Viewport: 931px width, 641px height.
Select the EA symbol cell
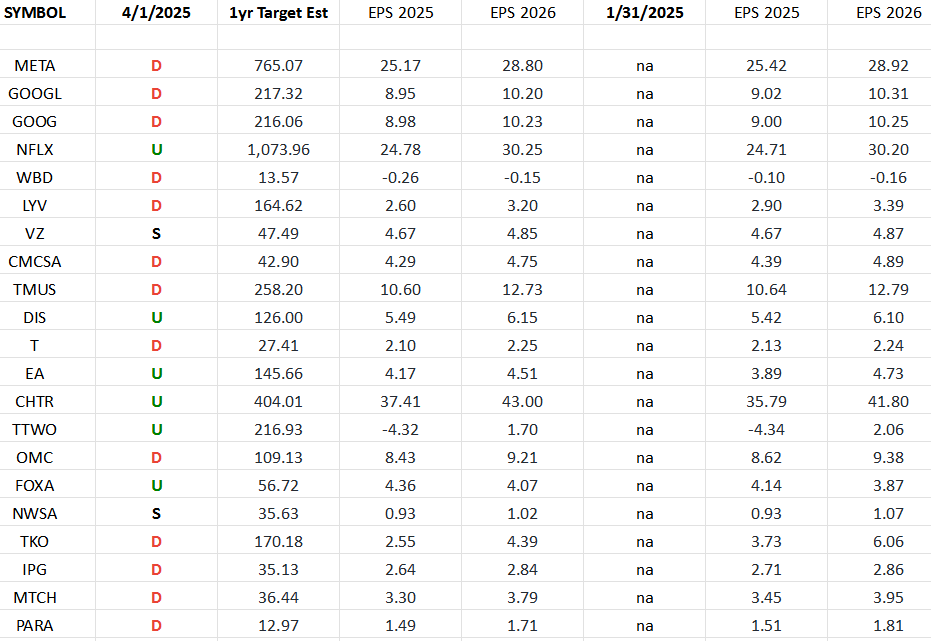[x=34, y=373]
